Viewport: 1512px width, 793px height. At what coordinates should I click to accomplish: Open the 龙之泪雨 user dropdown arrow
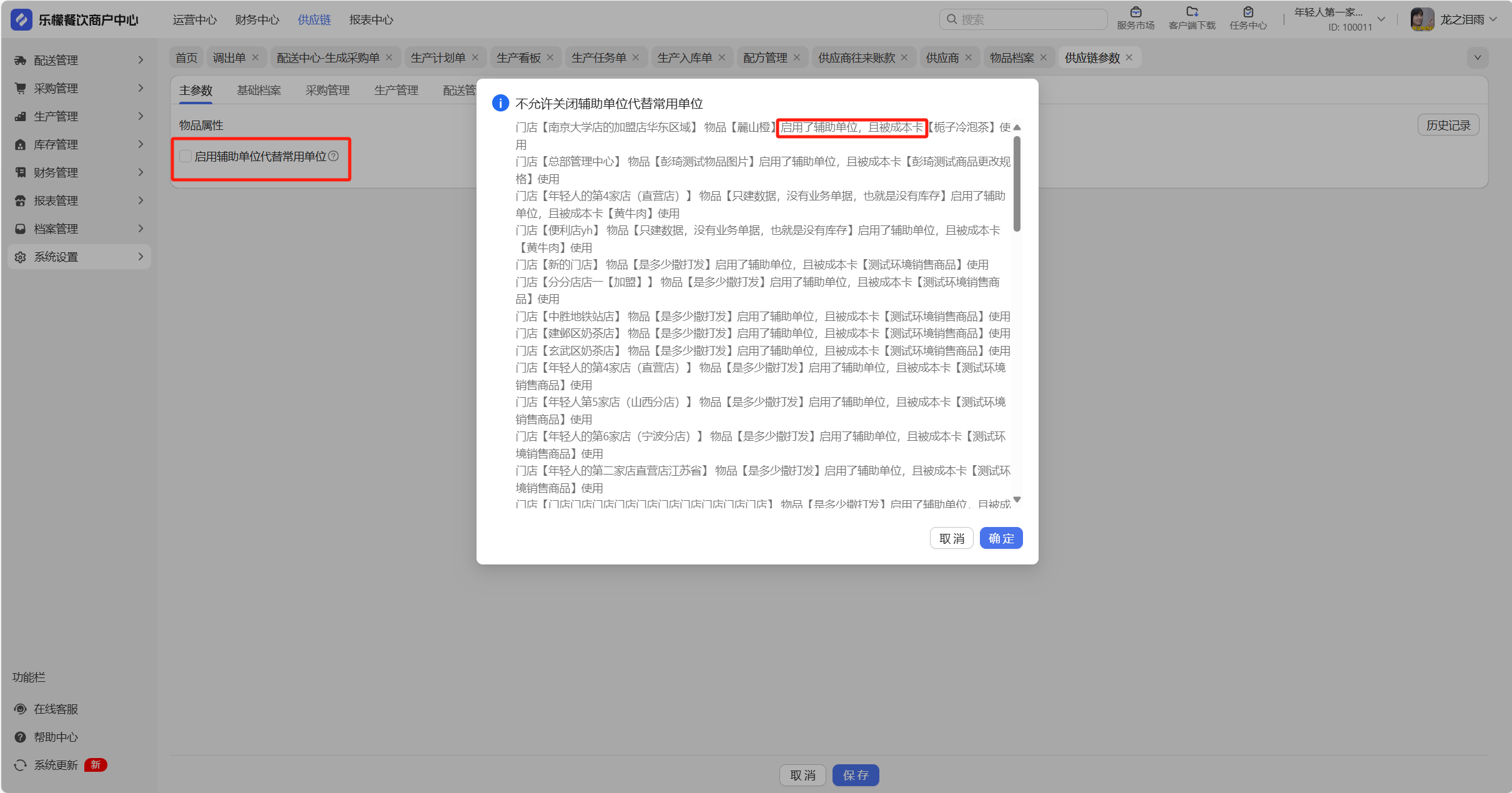pyautogui.click(x=1493, y=19)
